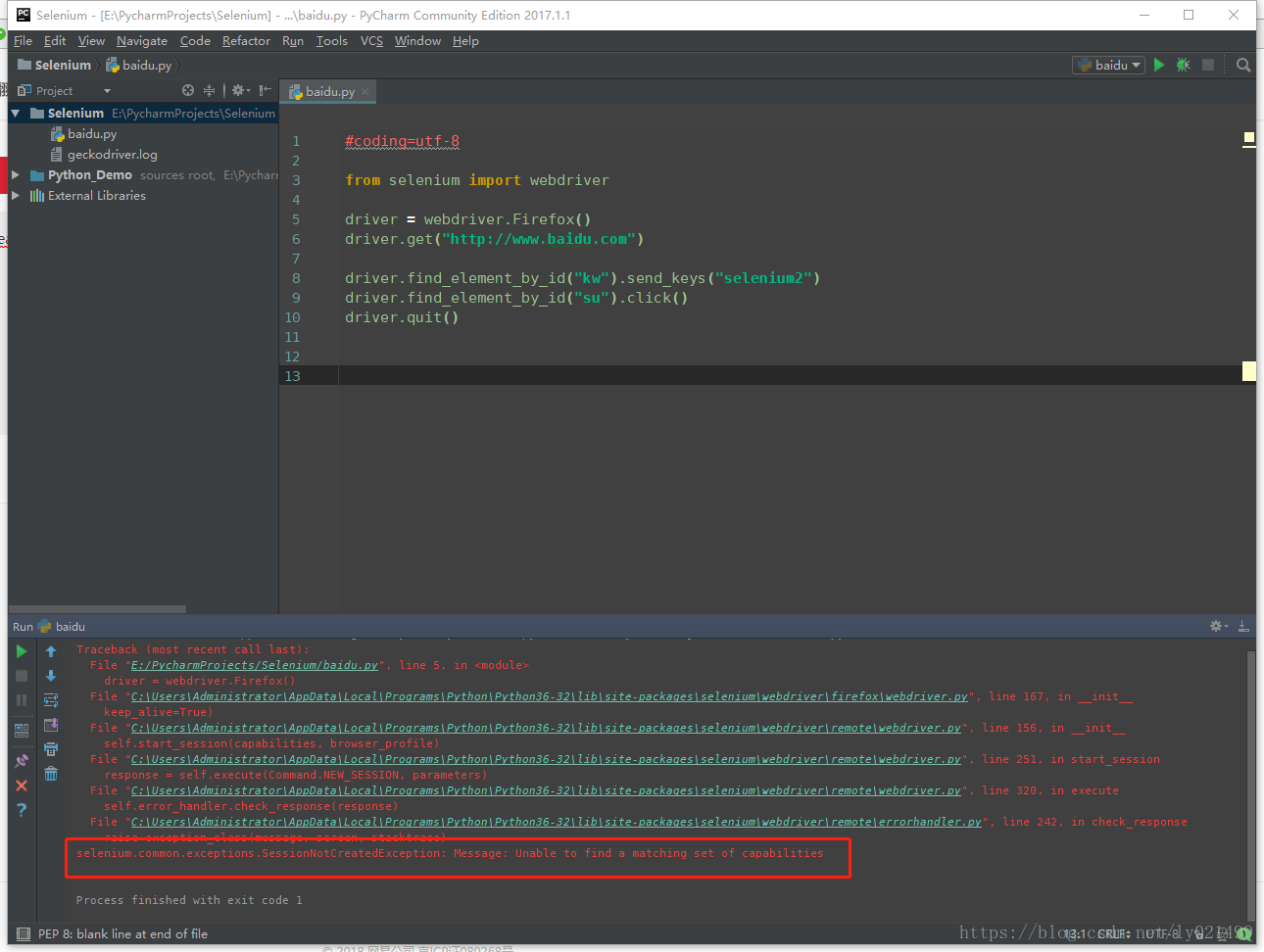This screenshot has height=952, width=1264.
Task: Toggle soft-wrap in Run console
Action: tap(51, 700)
